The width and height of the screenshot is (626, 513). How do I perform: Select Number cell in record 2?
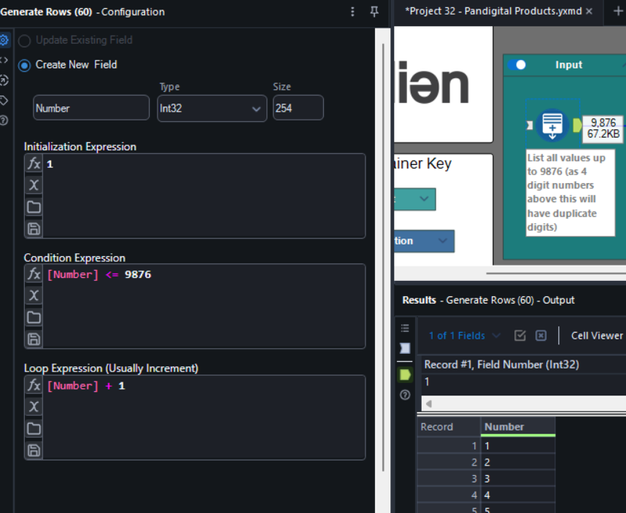518,462
